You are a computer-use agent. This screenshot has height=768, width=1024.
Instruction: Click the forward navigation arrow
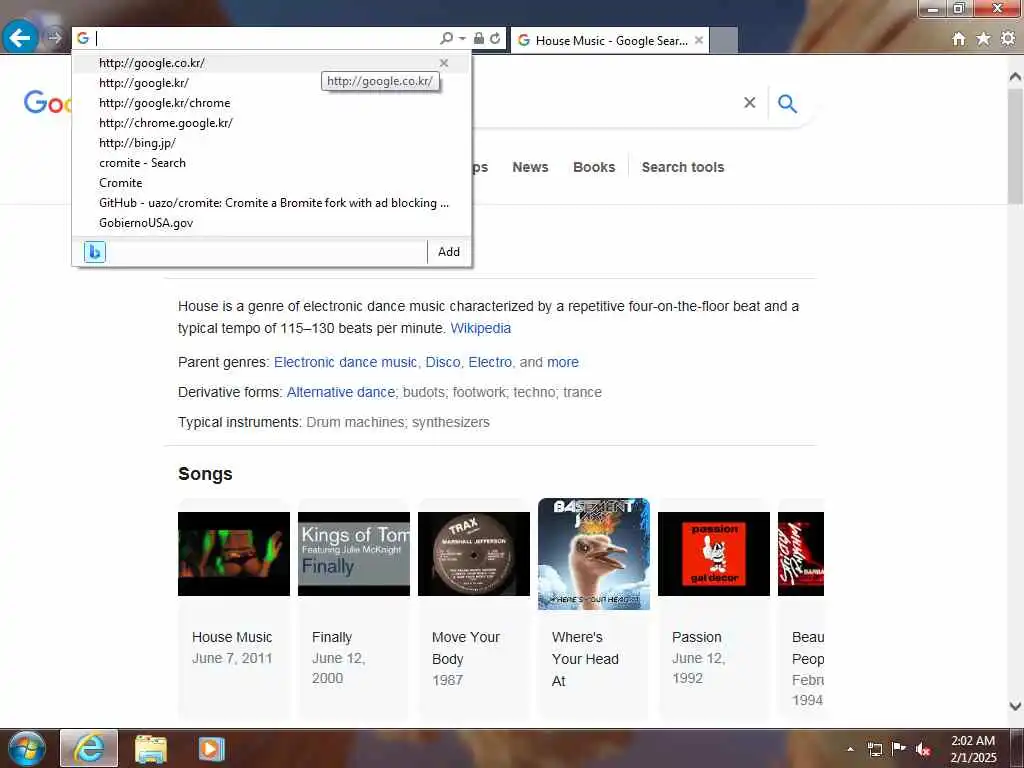click(x=55, y=38)
